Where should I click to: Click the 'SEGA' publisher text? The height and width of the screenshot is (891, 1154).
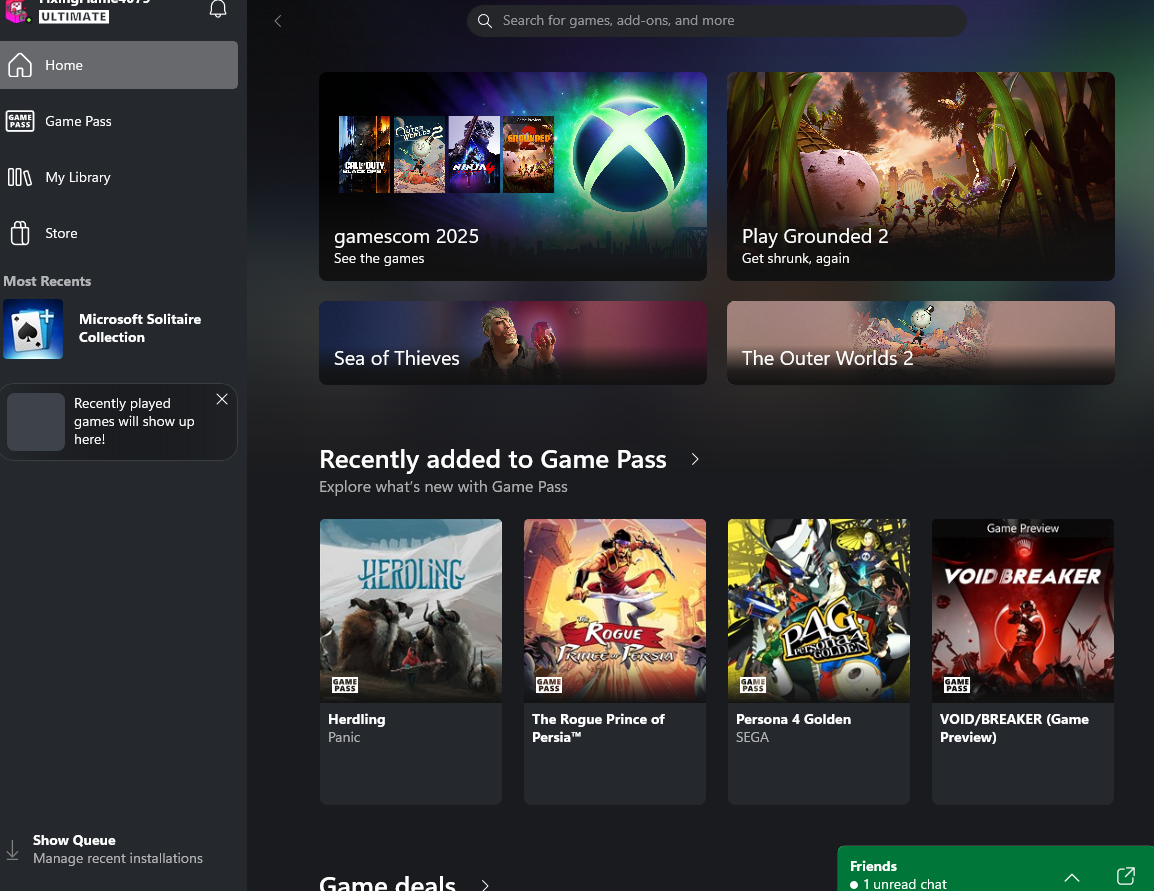click(x=752, y=737)
